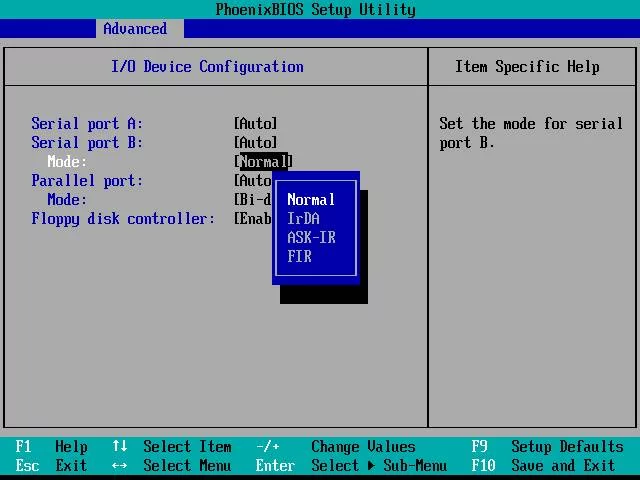
Task: Open the parallel Mode [Bi-d value
Action: tap(253, 200)
